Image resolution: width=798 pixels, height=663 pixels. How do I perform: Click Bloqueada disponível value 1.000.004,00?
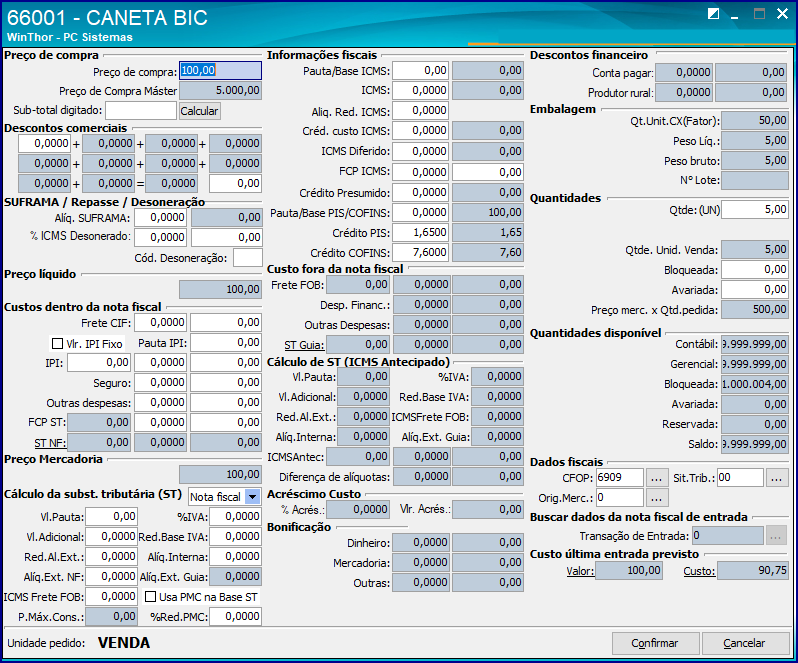click(x=755, y=384)
